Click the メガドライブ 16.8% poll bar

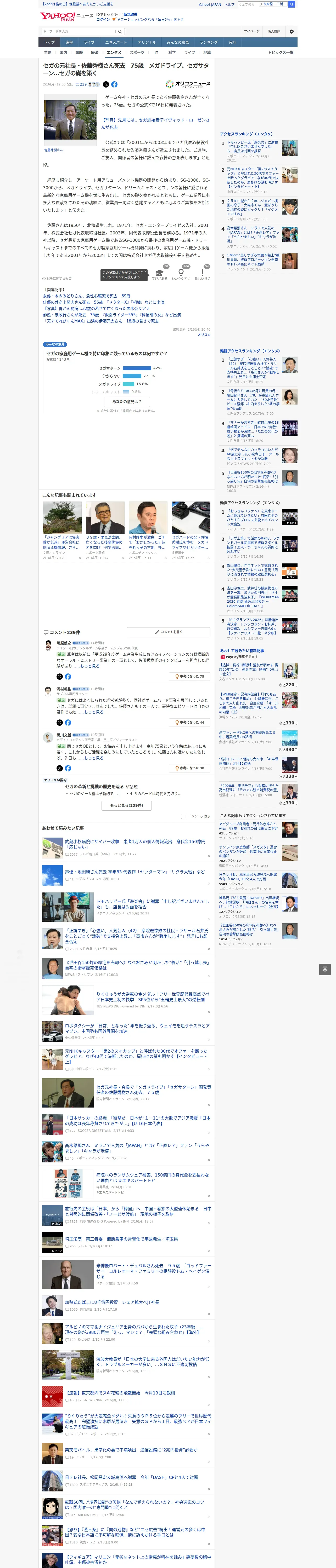pos(129,384)
